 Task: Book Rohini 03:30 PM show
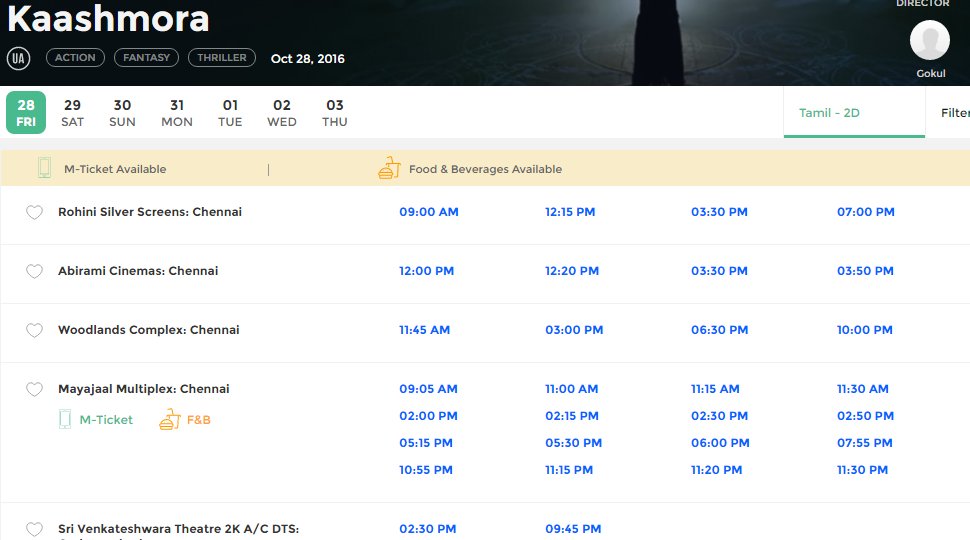point(719,212)
